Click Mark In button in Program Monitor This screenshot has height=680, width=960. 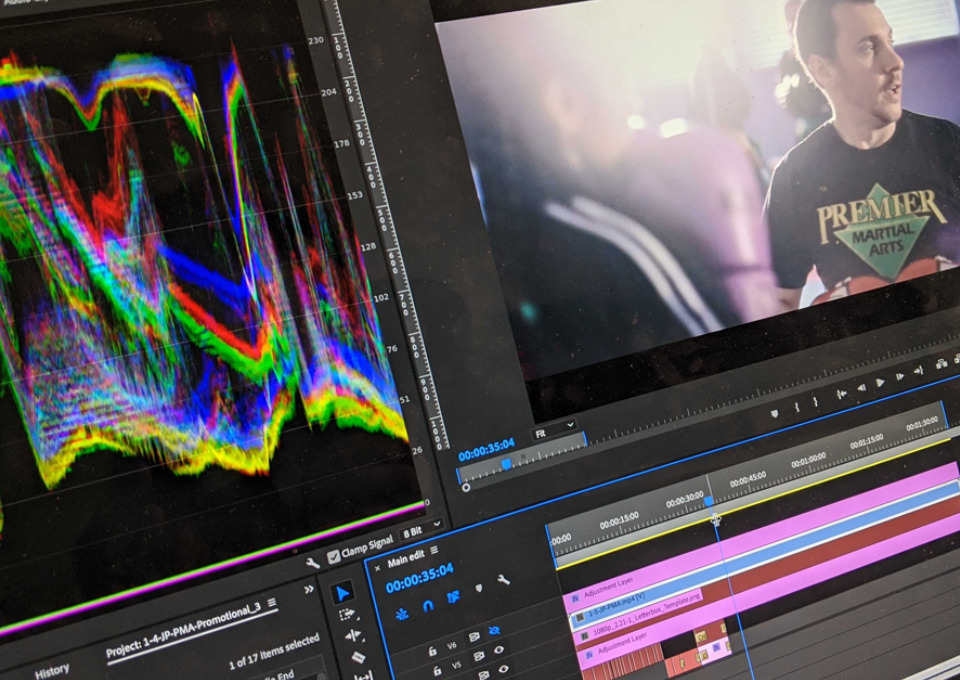tap(797, 407)
